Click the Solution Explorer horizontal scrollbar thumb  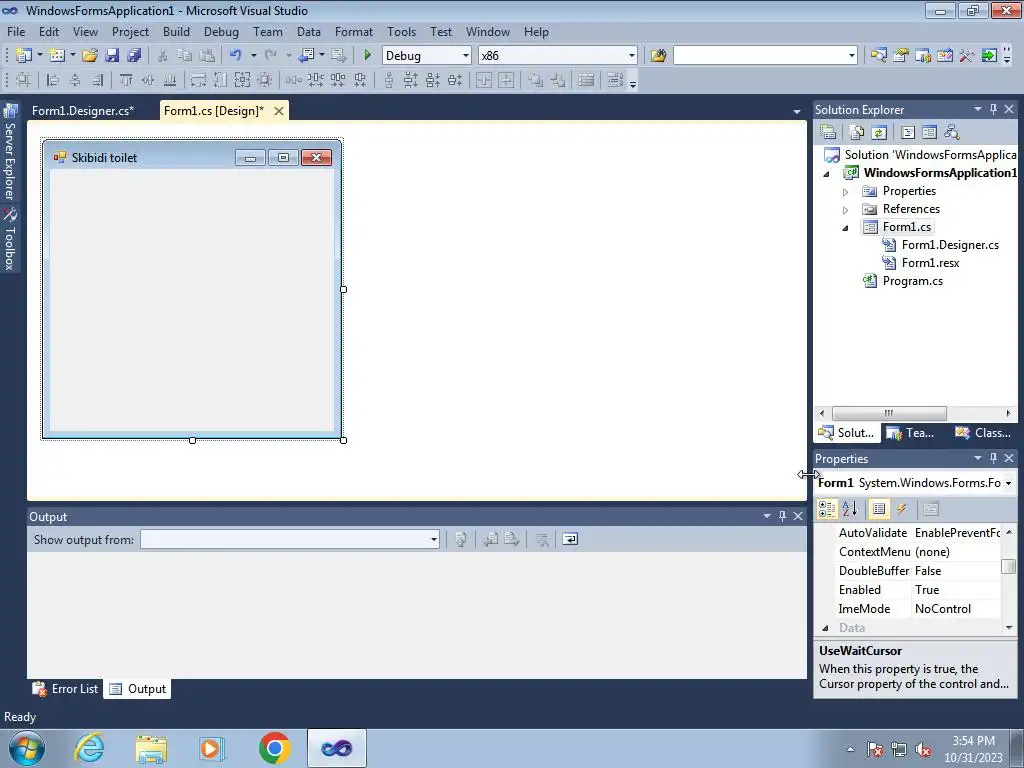889,413
